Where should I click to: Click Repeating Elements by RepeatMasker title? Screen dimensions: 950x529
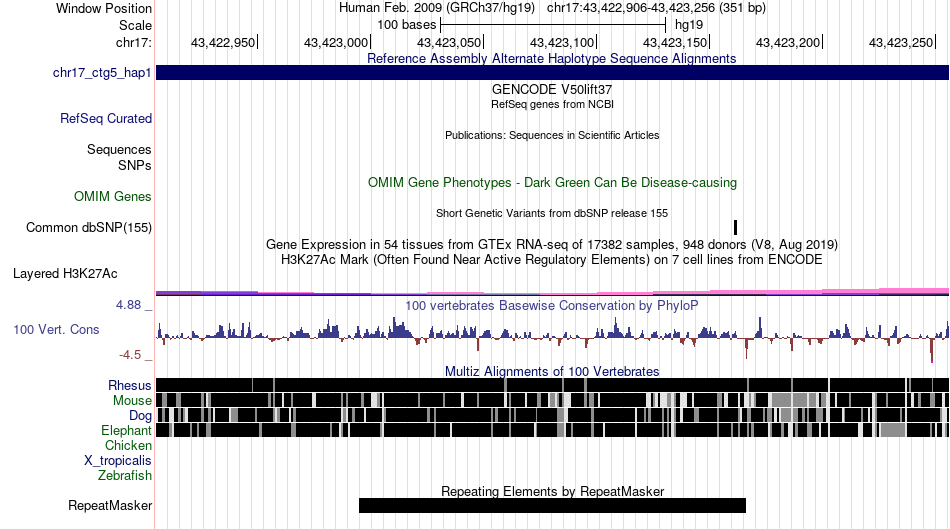point(553,491)
